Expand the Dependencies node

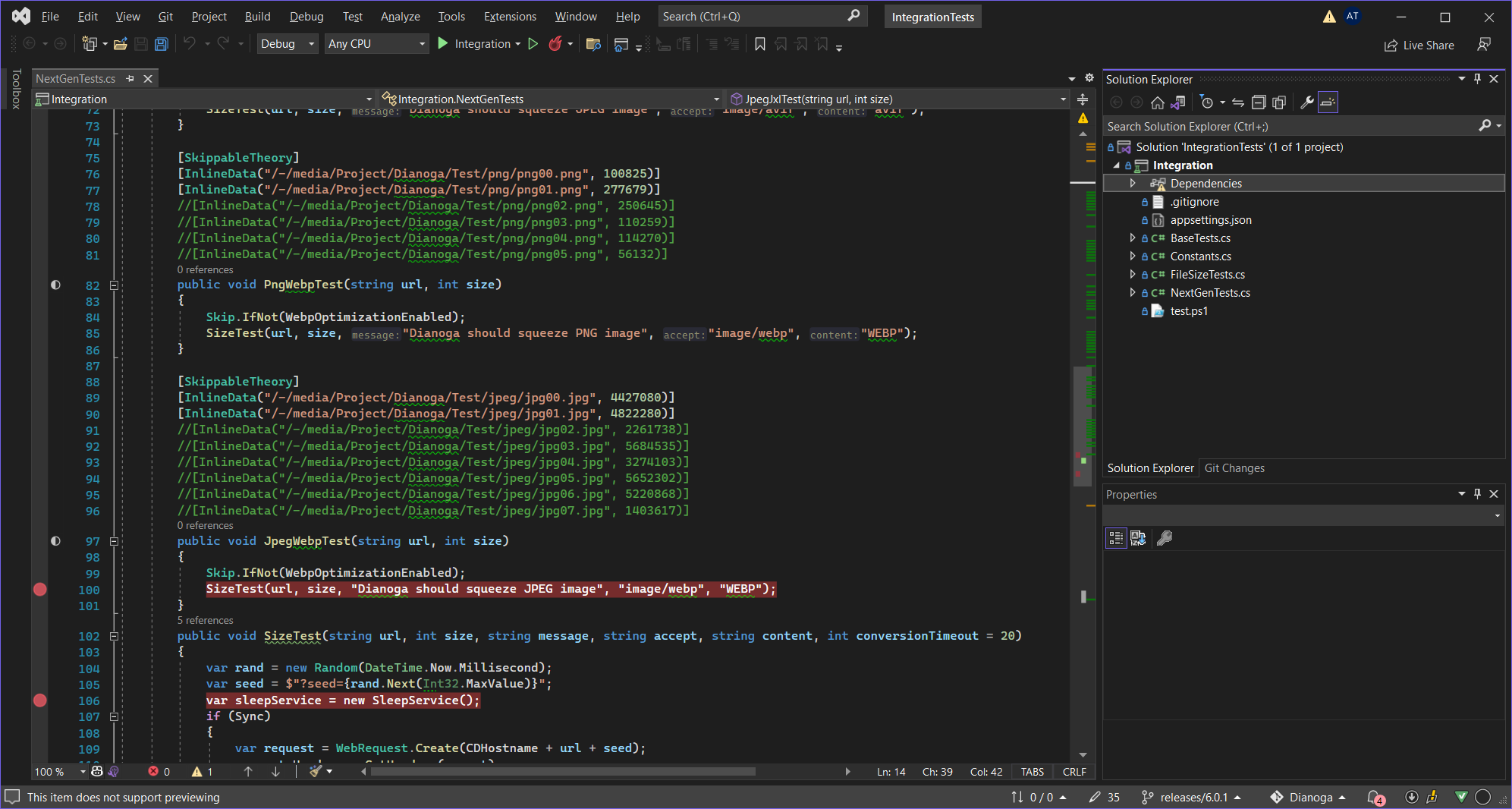(x=1133, y=183)
